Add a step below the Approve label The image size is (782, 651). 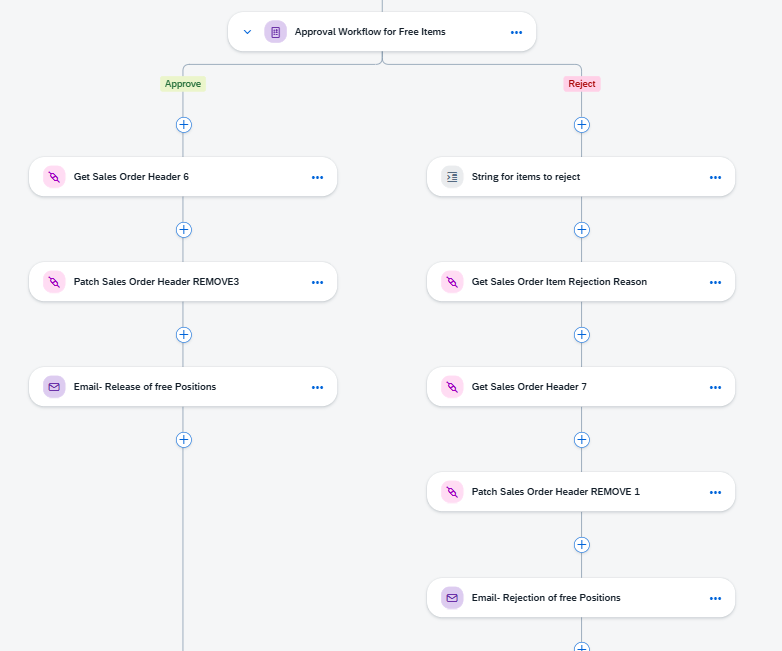pos(184,125)
